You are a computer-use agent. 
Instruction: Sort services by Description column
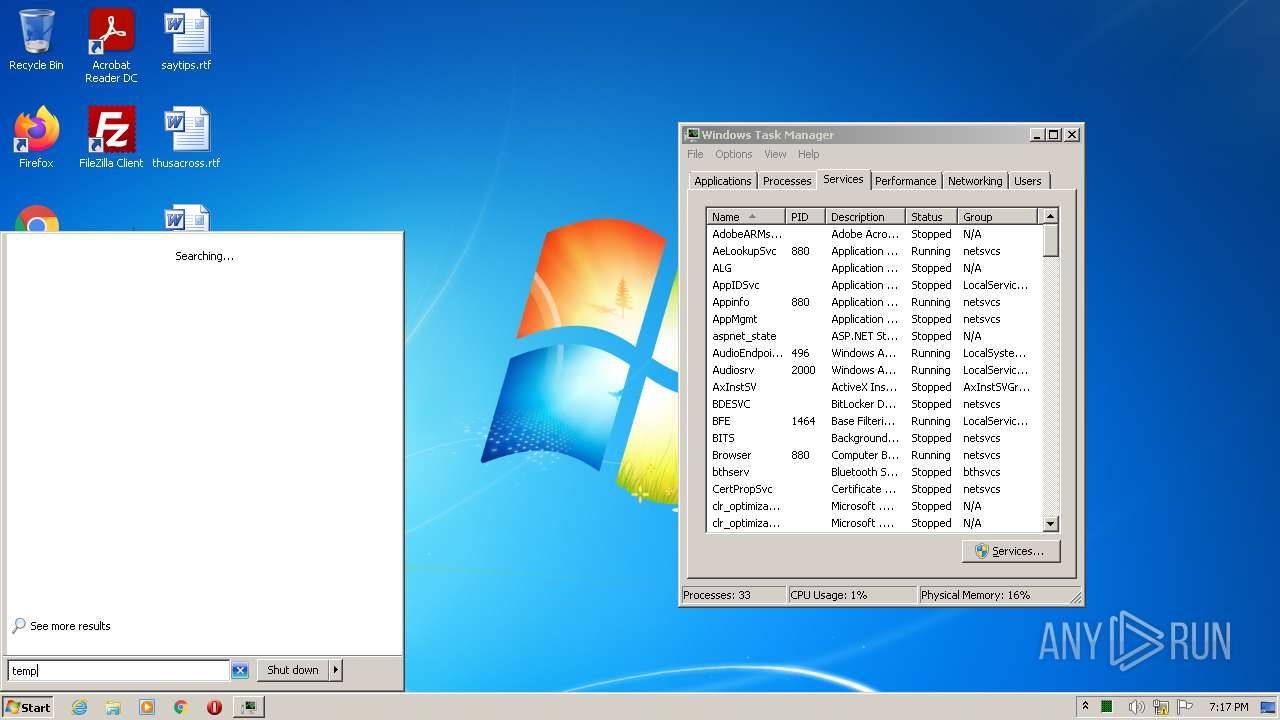coord(865,216)
